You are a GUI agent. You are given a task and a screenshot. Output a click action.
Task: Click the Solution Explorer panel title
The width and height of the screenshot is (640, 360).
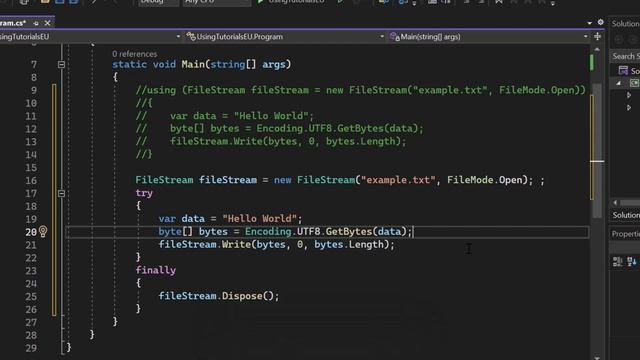pos(625,24)
